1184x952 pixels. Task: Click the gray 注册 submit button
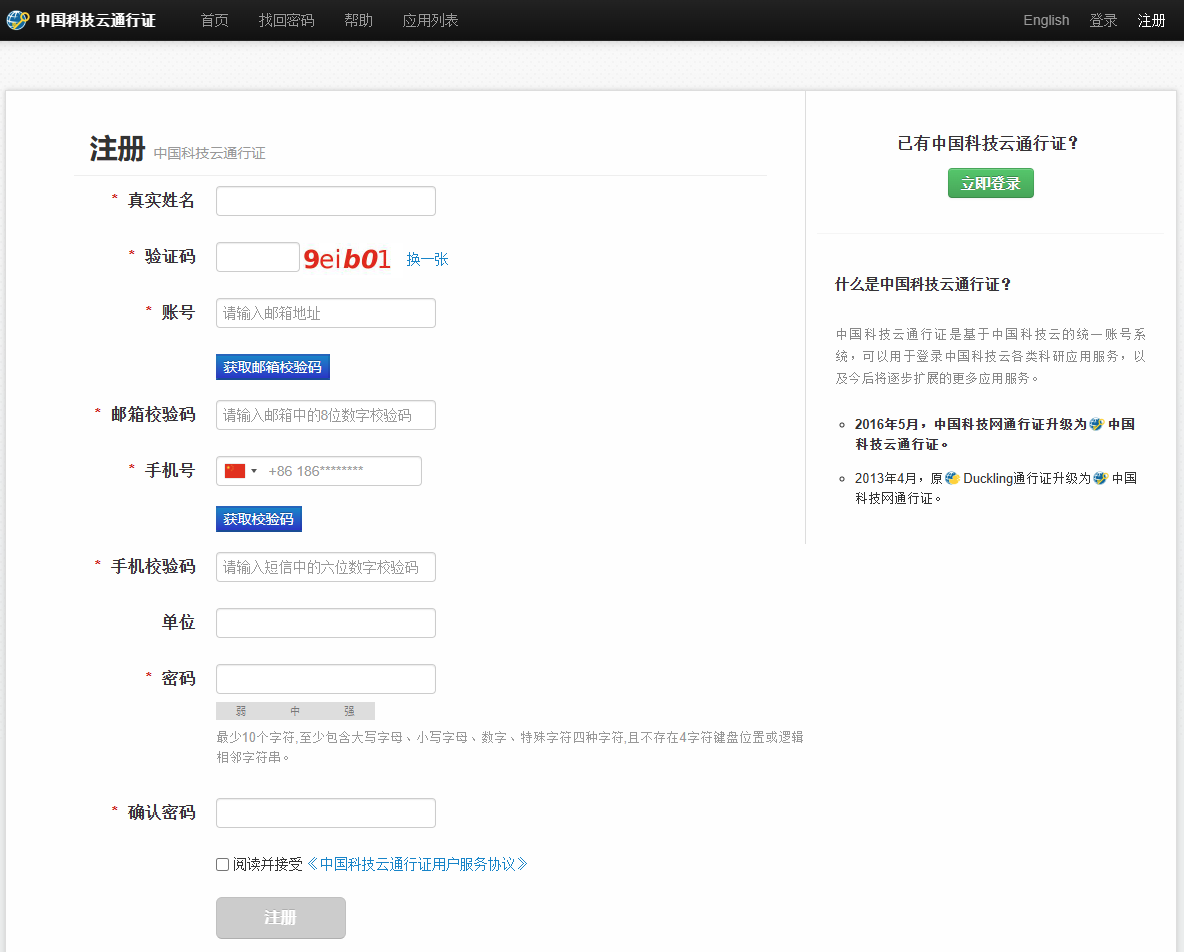tap(281, 918)
